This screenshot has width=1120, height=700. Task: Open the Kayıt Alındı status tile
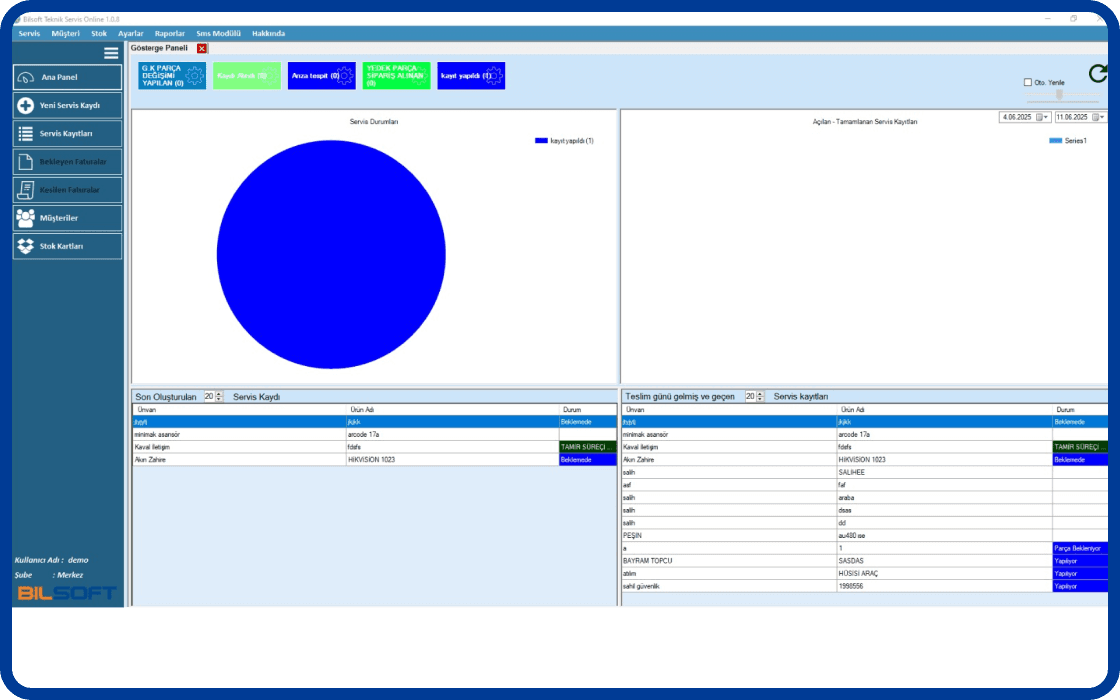click(x=246, y=76)
